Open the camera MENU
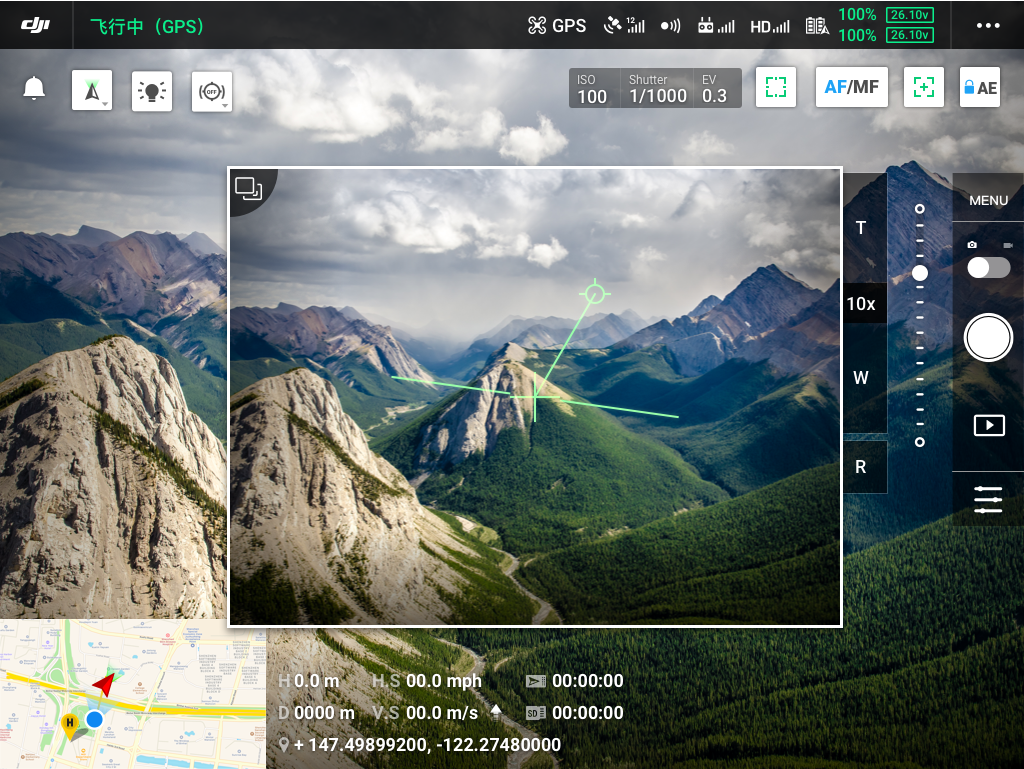Screen dimensions: 1024x769 [x=988, y=200]
